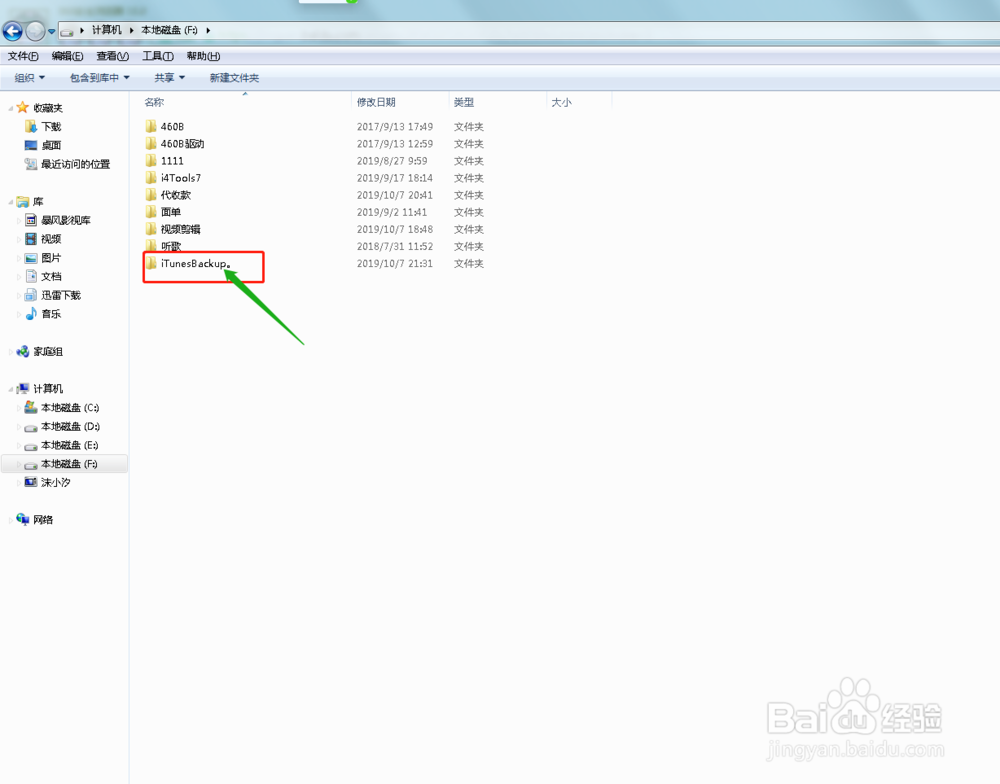Click the iTunesBackup folder name

click(194, 263)
